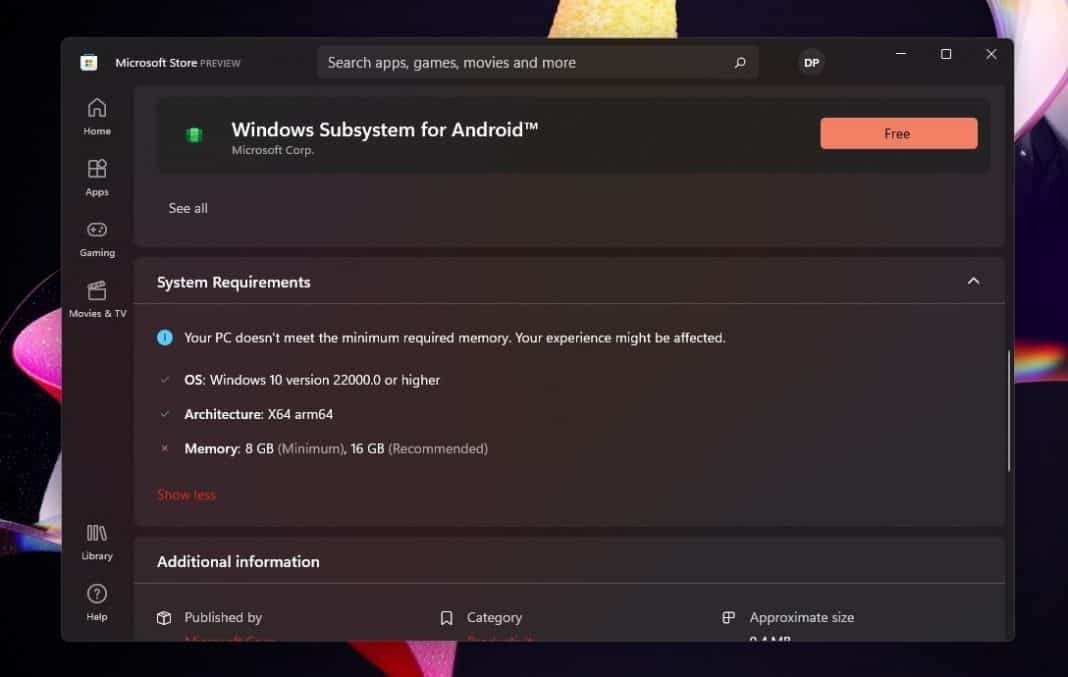Screen dimensions: 1068x677
Task: Click the Microsoft Store logo
Action: (88, 62)
